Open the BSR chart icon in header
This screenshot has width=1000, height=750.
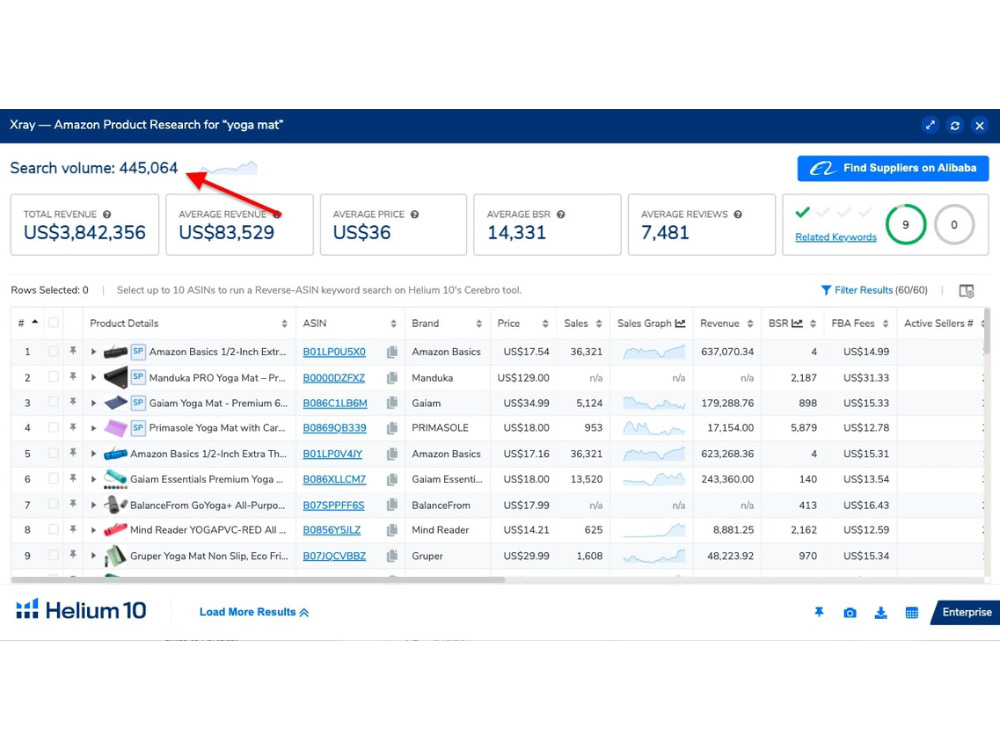[797, 323]
